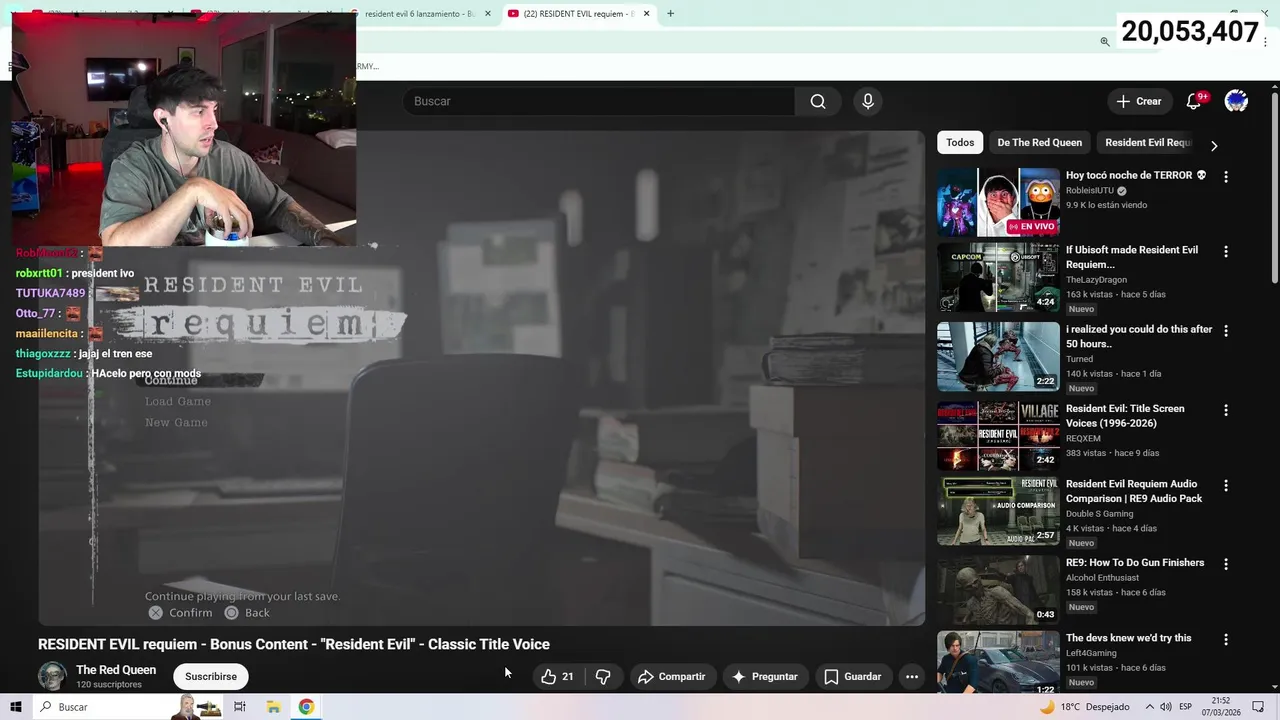1280x720 pixels.
Task: Close the RESIDENT EVIL requiem tab
Action: [646, 14]
